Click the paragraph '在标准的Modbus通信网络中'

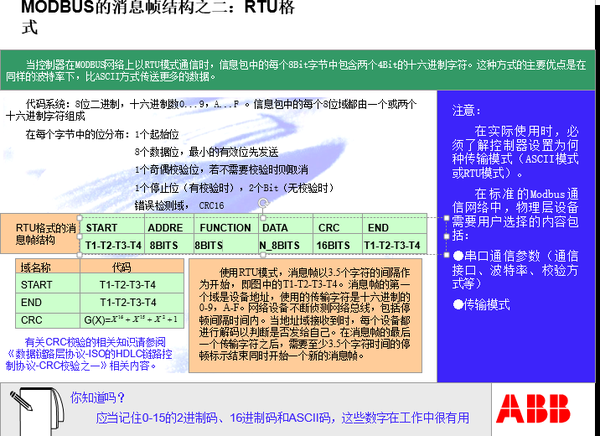point(515,214)
